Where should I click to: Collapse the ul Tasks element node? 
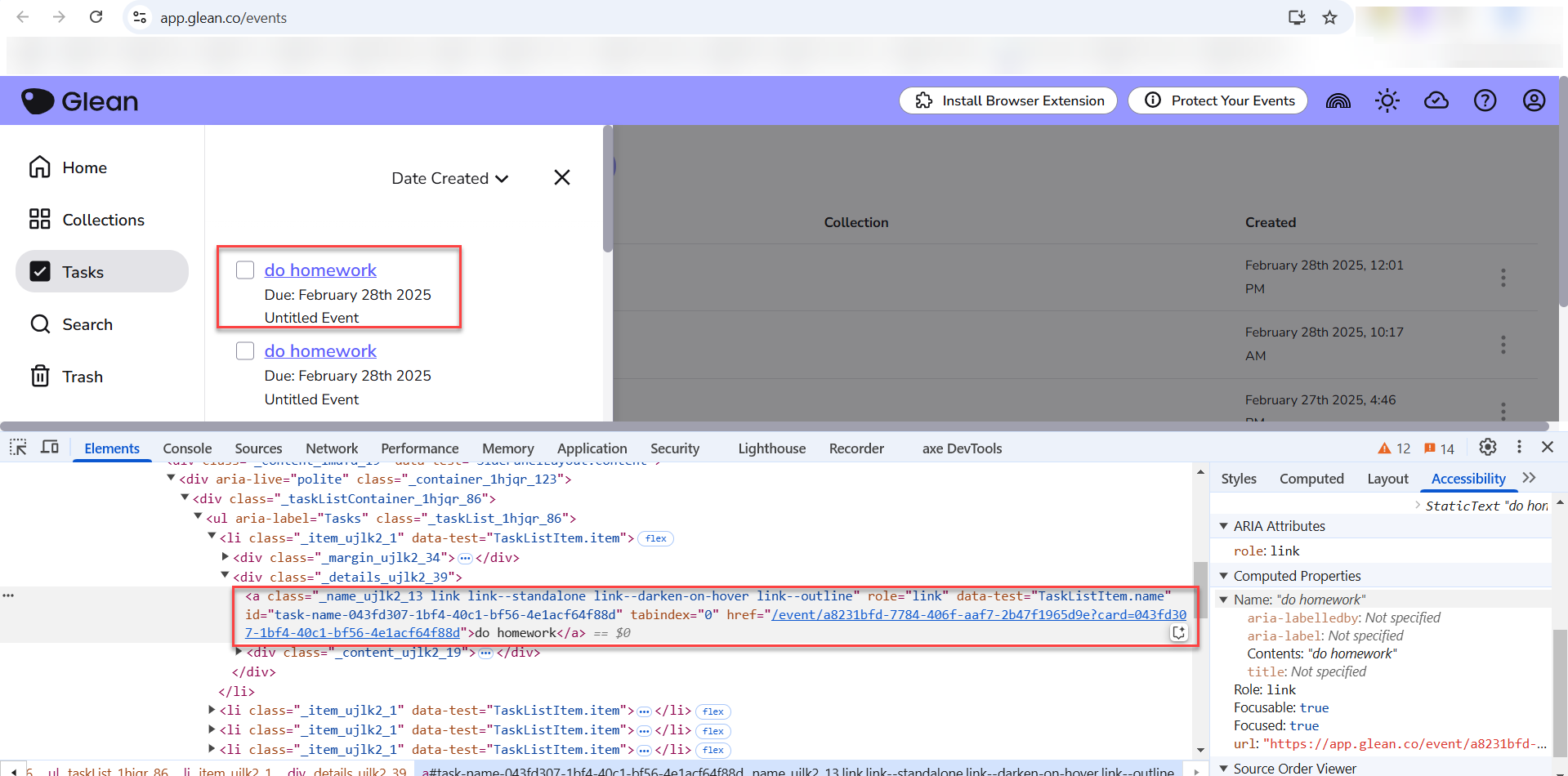tap(198, 518)
